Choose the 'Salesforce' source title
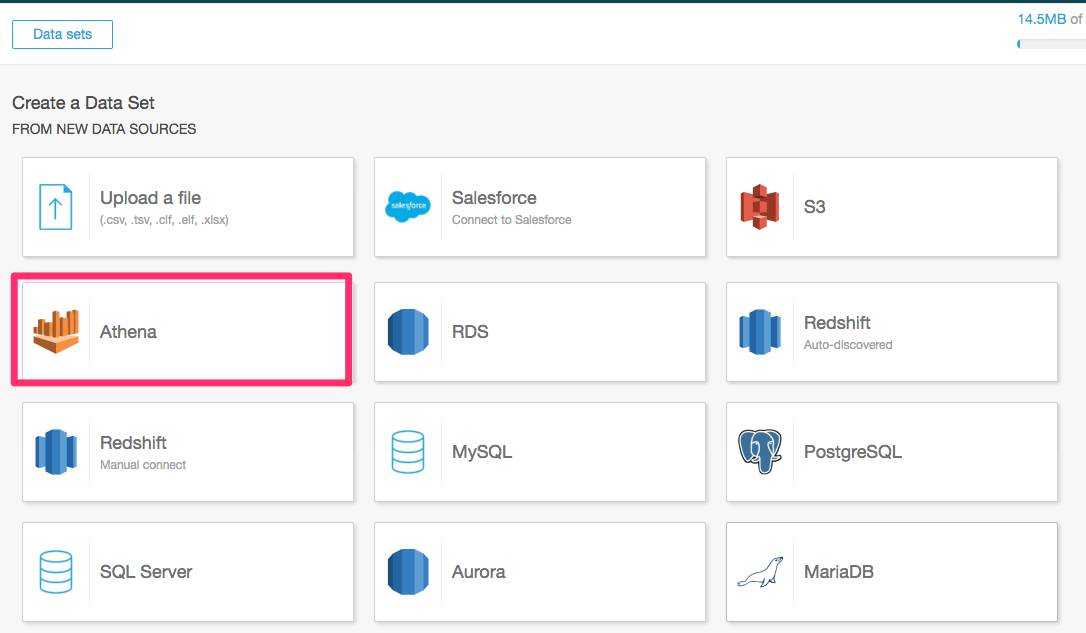 494,198
